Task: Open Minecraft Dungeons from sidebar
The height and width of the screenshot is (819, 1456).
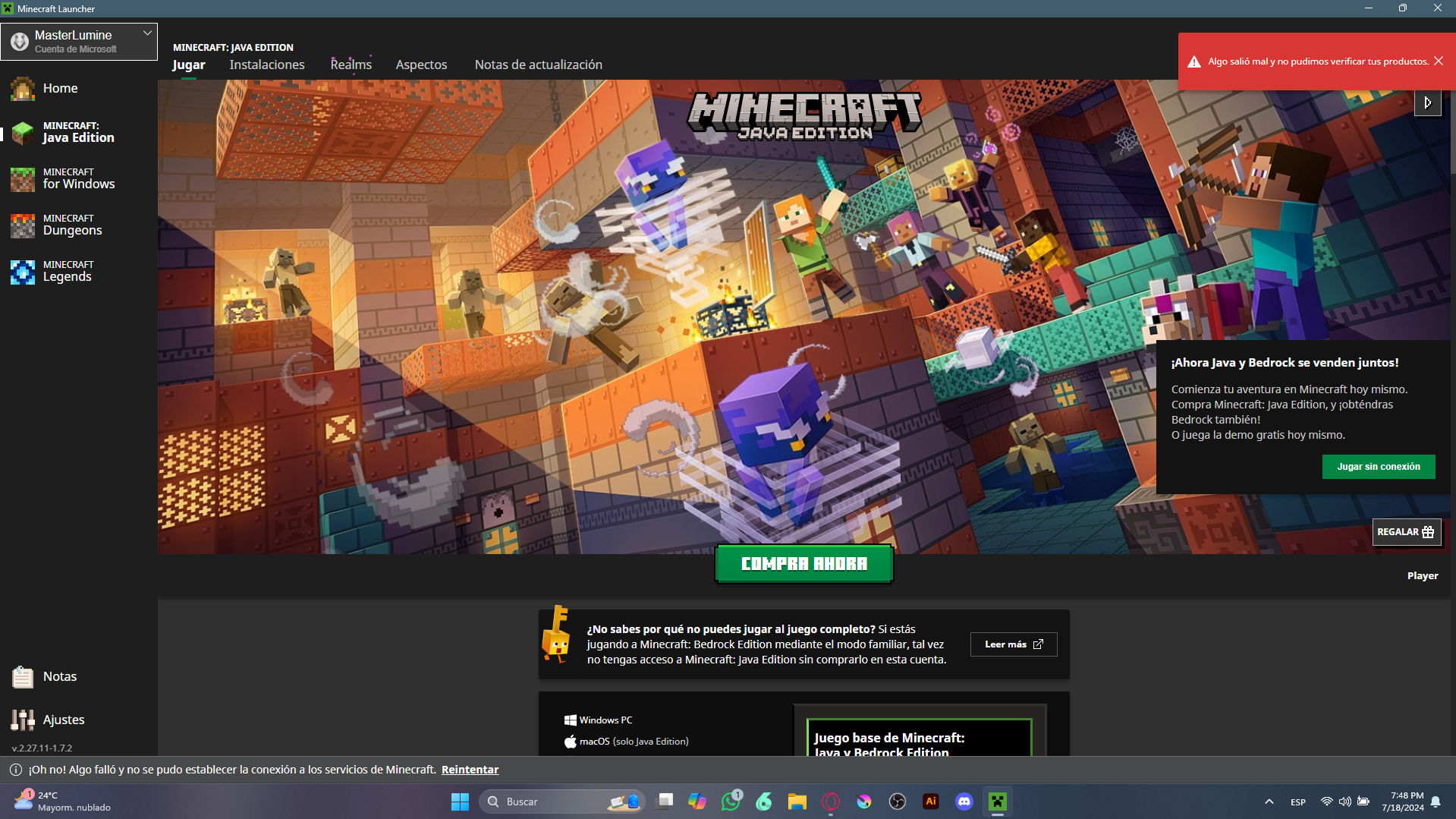Action: point(71,225)
